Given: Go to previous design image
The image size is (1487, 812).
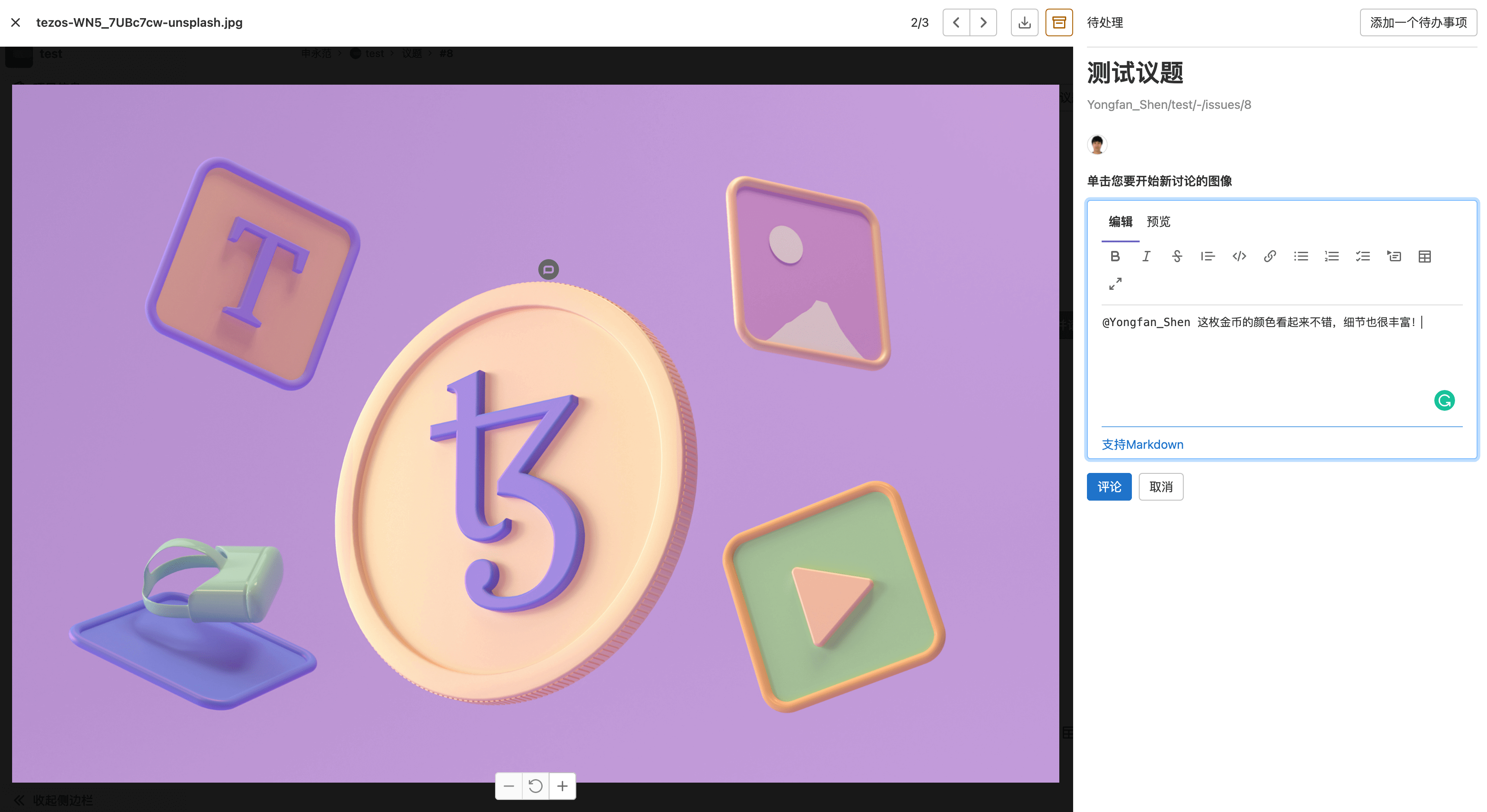Looking at the screenshot, I should click(956, 22).
